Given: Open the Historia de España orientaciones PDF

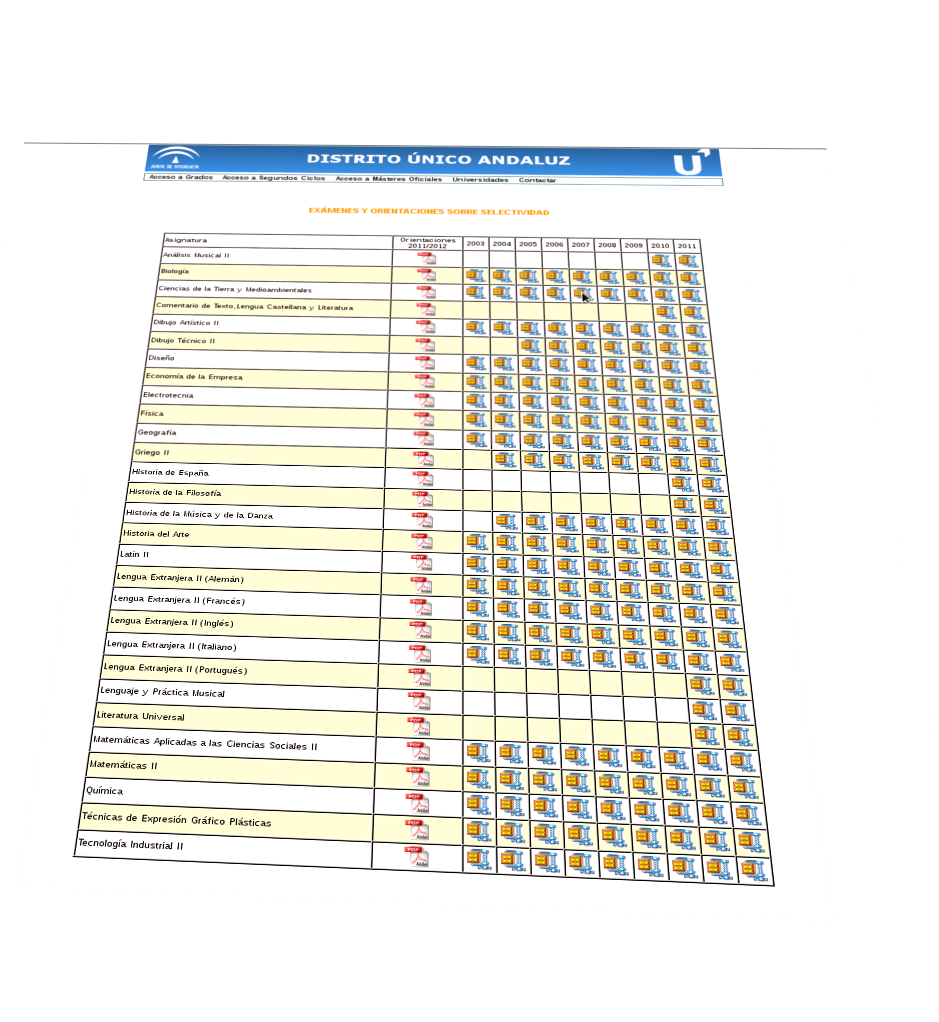Looking at the screenshot, I should (424, 479).
